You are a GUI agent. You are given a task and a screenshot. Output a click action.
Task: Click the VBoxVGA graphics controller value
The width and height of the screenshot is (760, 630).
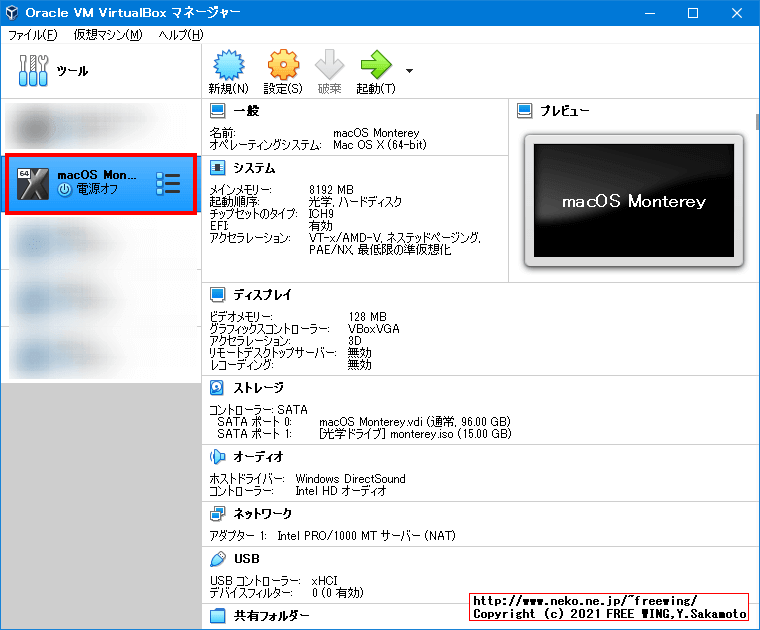[374, 329]
